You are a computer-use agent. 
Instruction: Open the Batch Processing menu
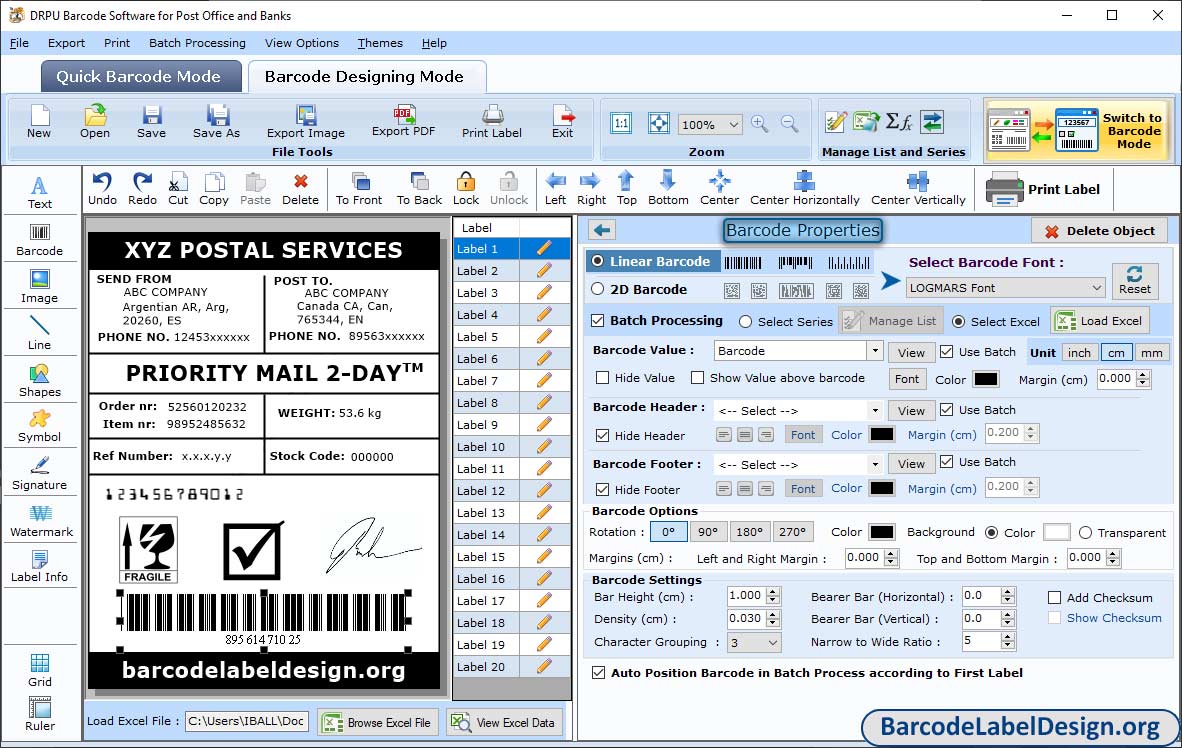[198, 43]
